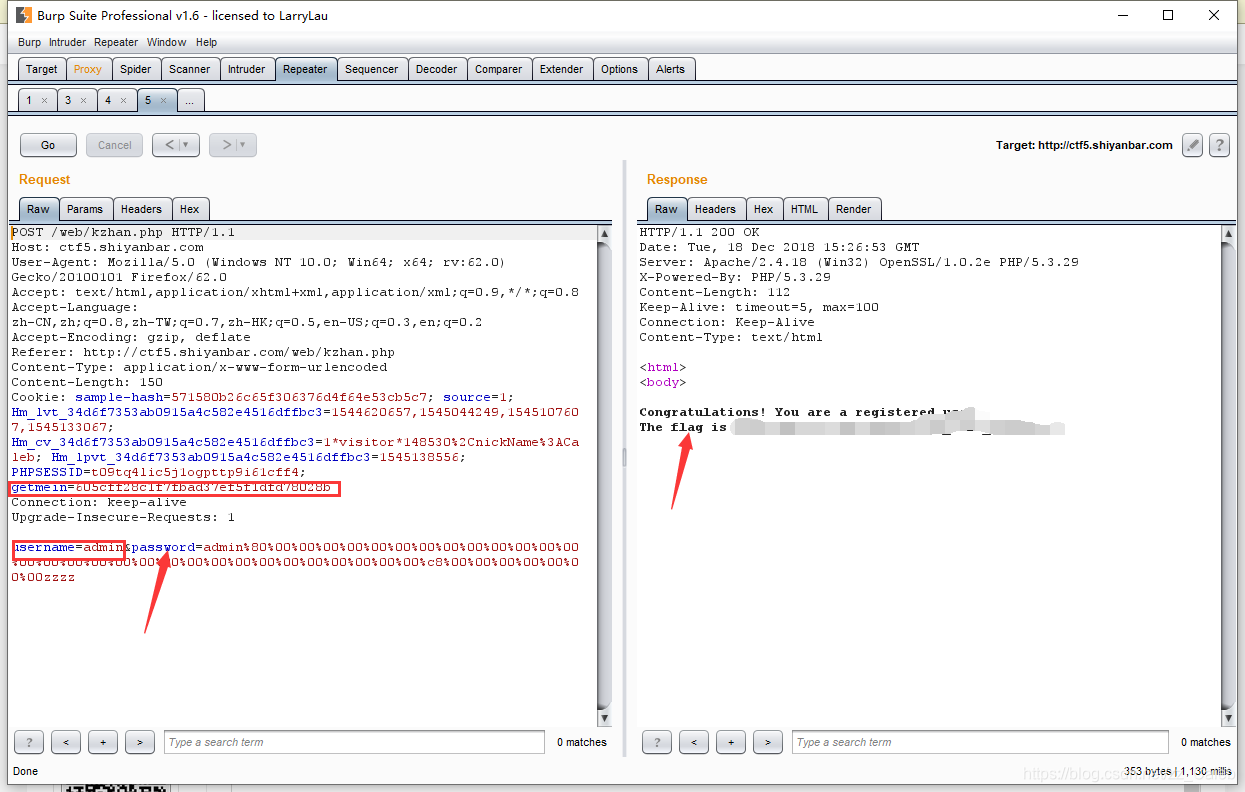Go back in request history
Screen dimensions: 1245x792
point(170,145)
